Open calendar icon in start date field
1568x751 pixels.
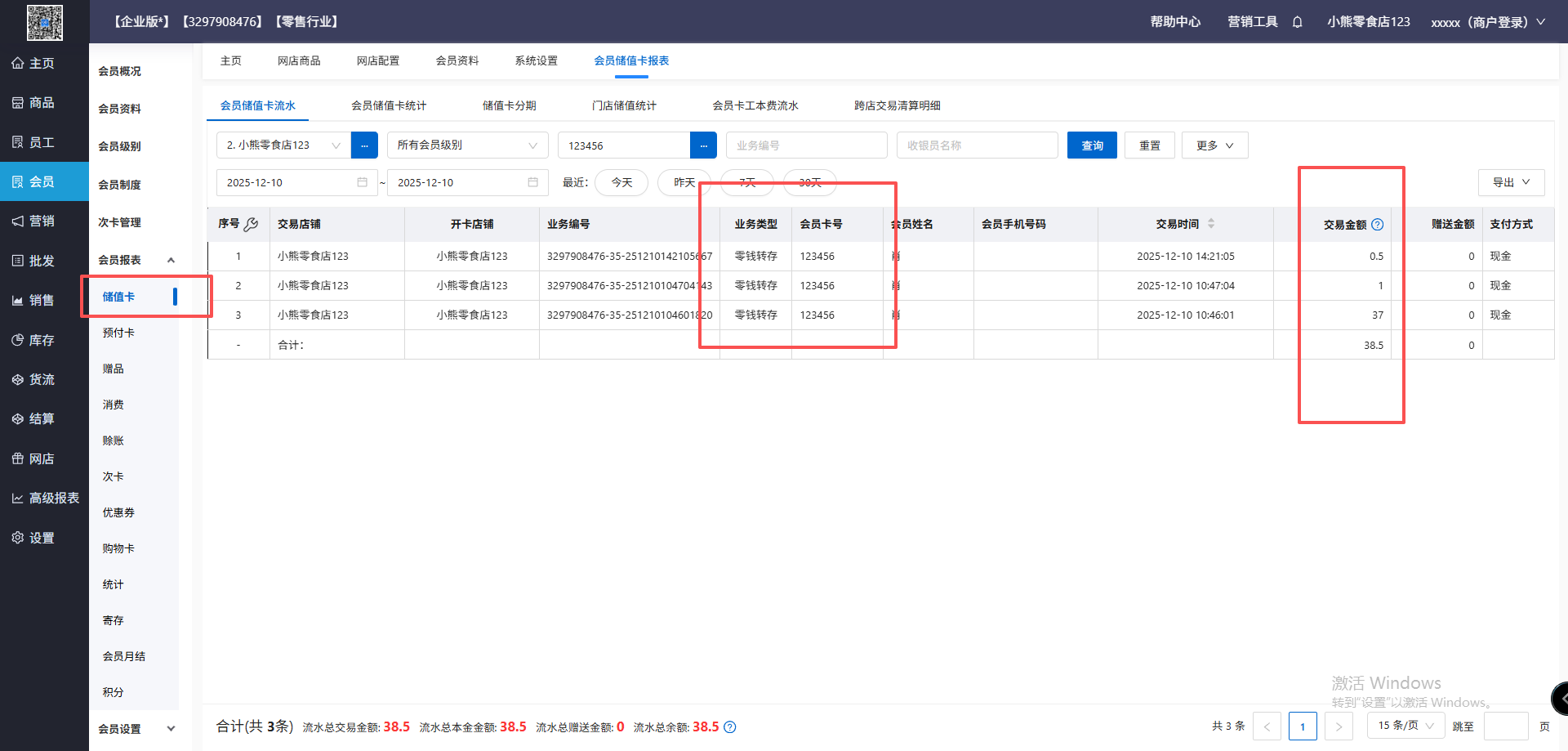click(362, 182)
